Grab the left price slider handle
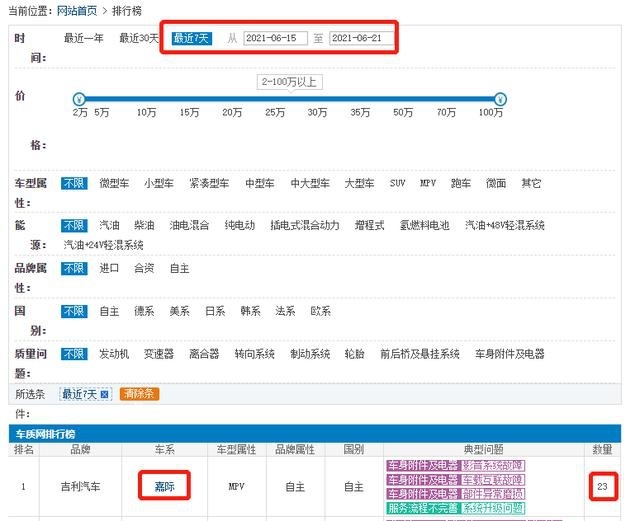The width and height of the screenshot is (640, 521). point(79,99)
